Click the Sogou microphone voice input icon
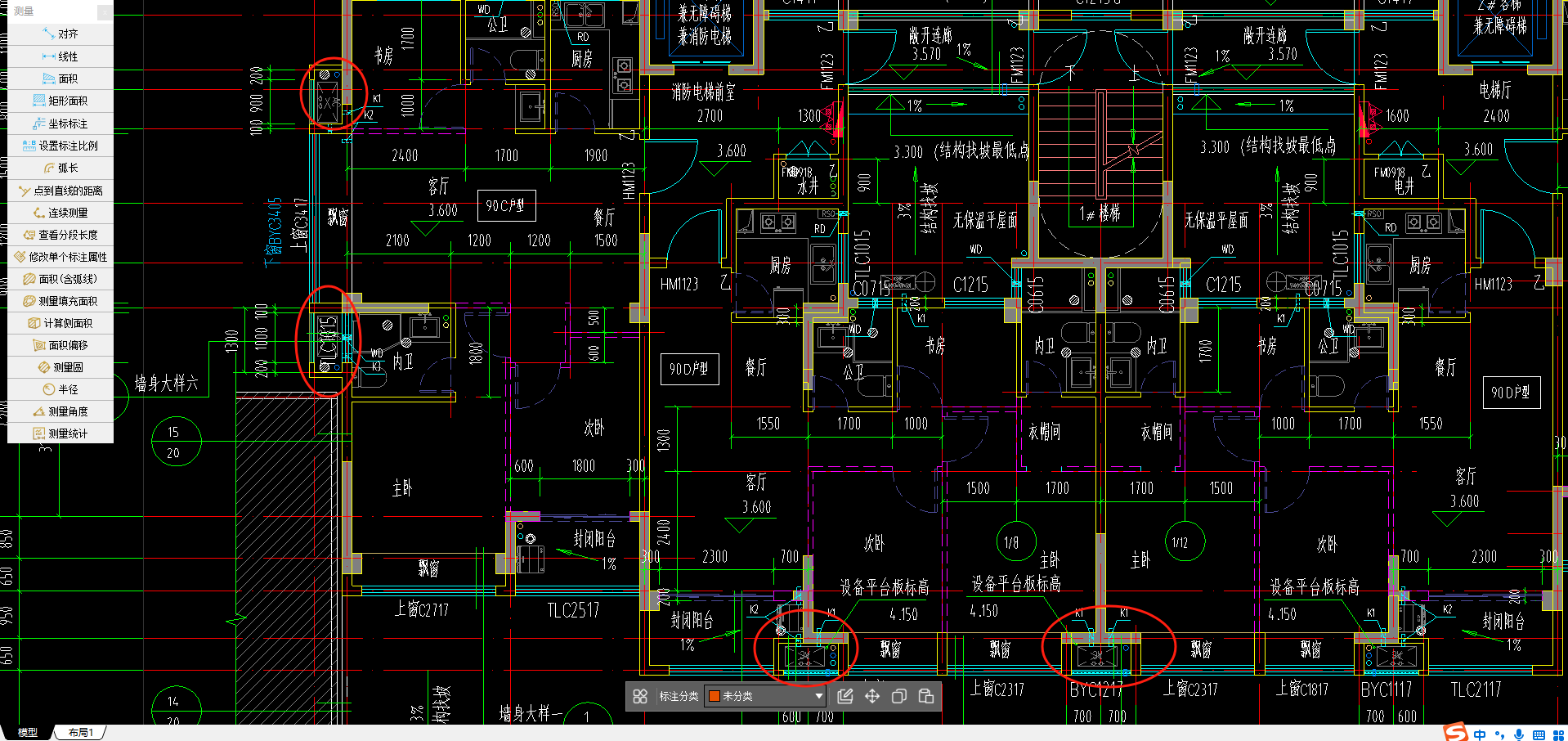This screenshot has width=1568, height=741. pos(1519,734)
